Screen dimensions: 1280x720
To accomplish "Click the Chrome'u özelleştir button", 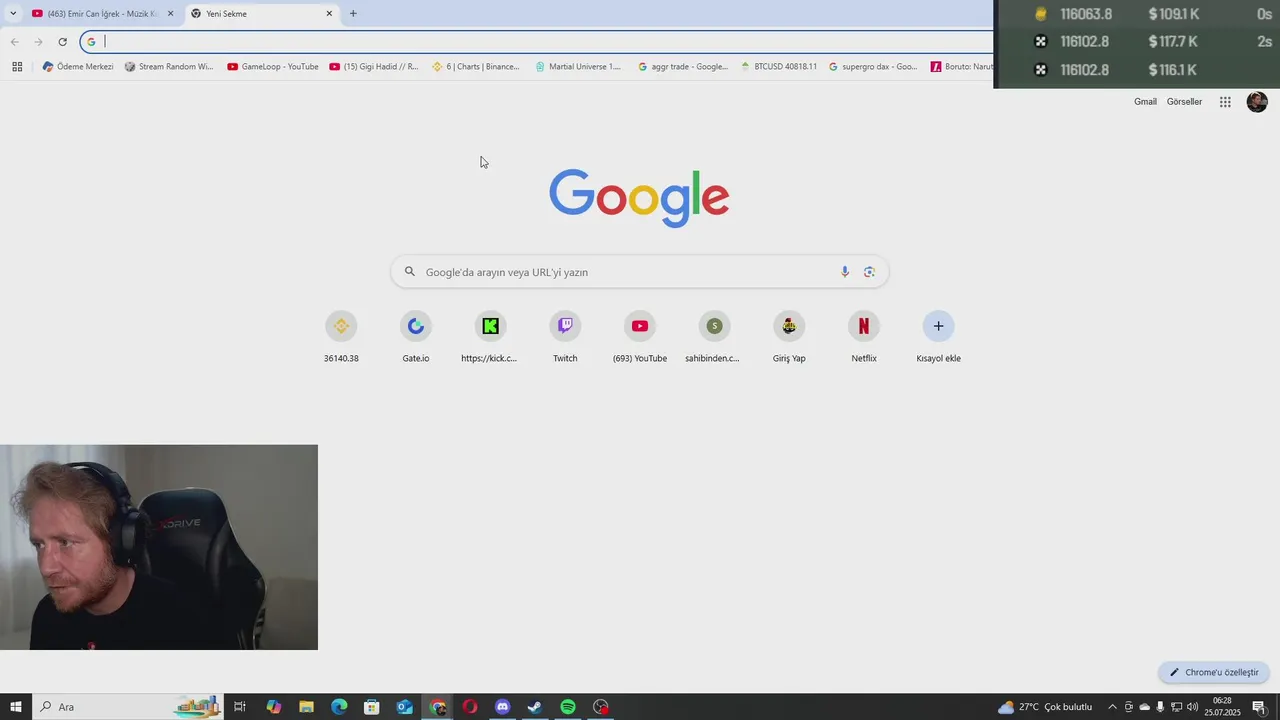I will [x=1214, y=672].
